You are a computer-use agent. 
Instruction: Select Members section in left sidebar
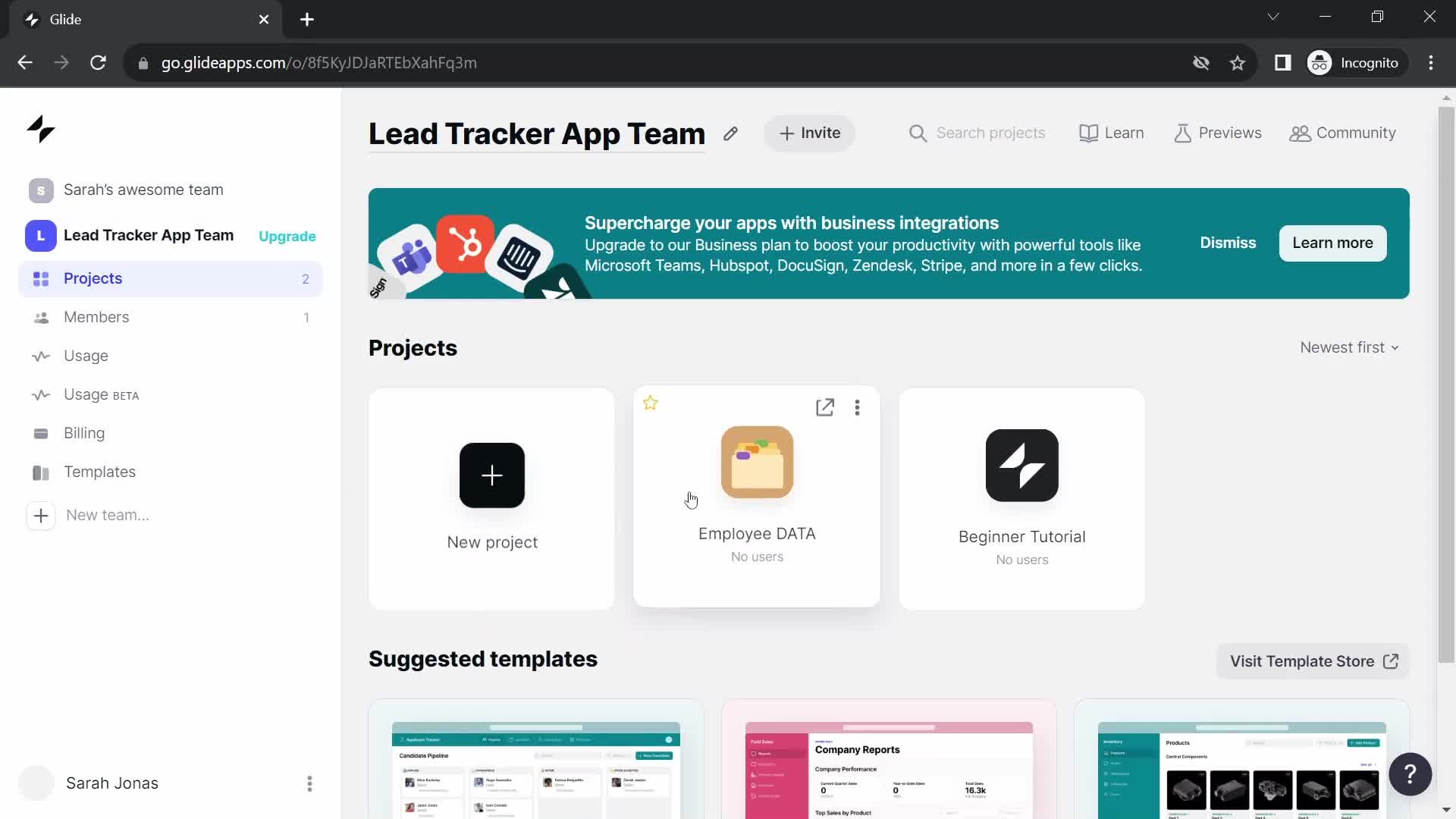tap(96, 316)
